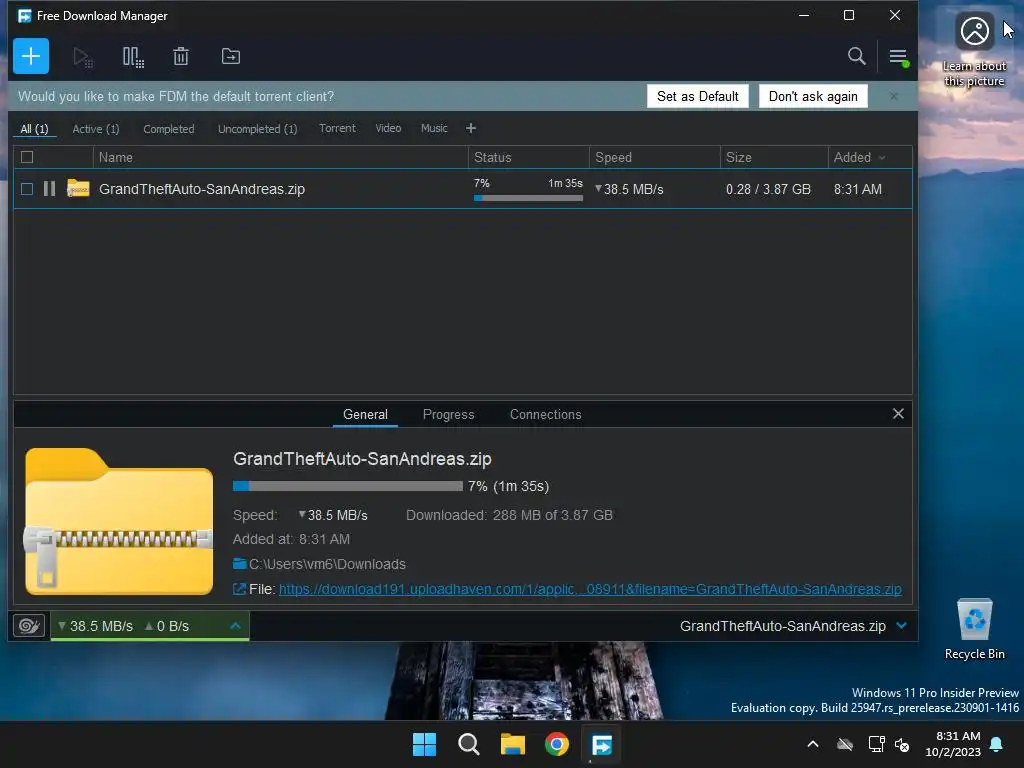Click GrandTheftAuto-SanAndreas.zip name in the list
This screenshot has width=1024, height=768.
tap(202, 189)
